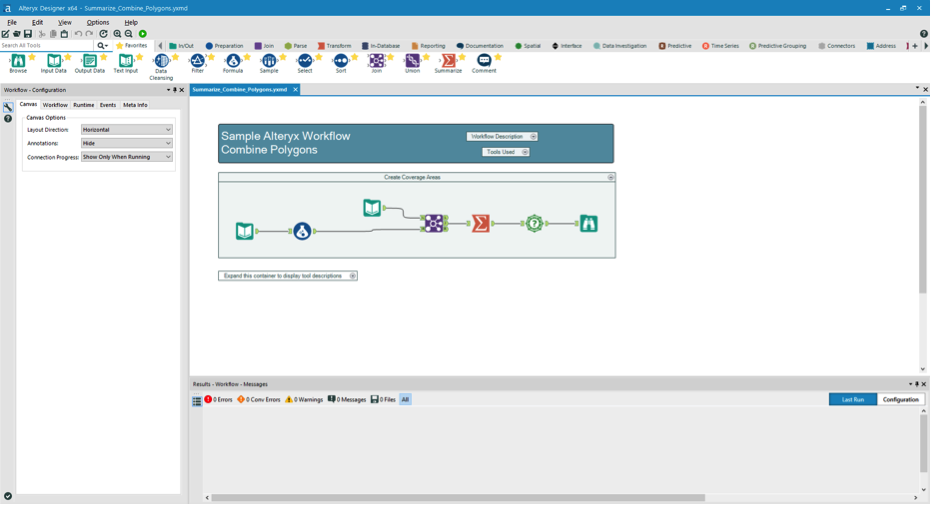Select the Formula node on canvas

tap(302, 231)
